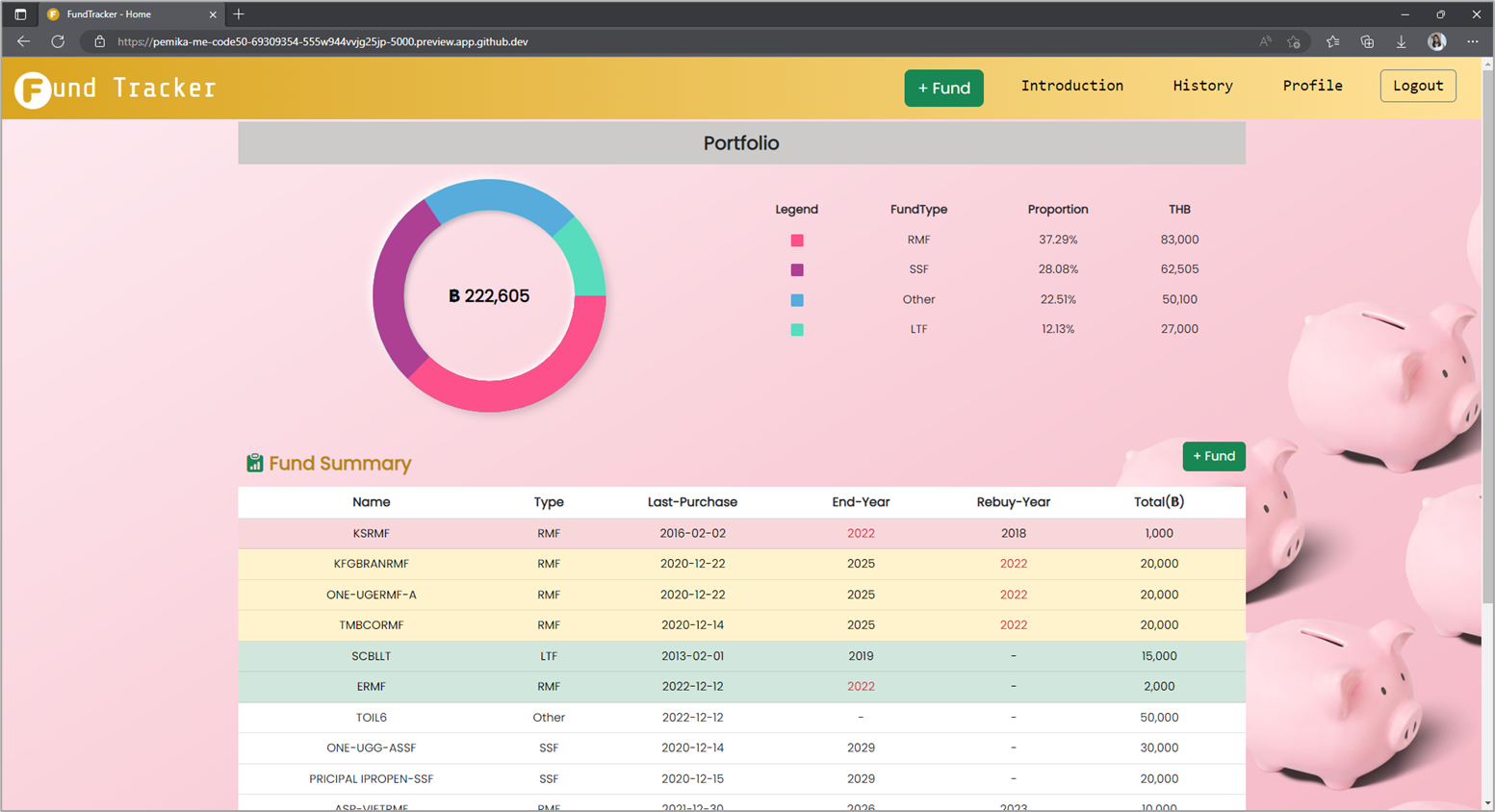Navigate back with the browser back arrow
The width and height of the screenshot is (1495, 812).
click(23, 41)
